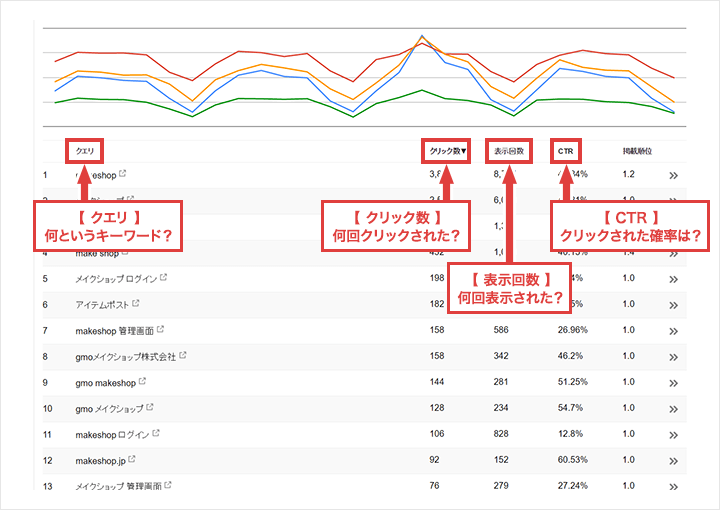Open query アイテムポスト

point(102,305)
